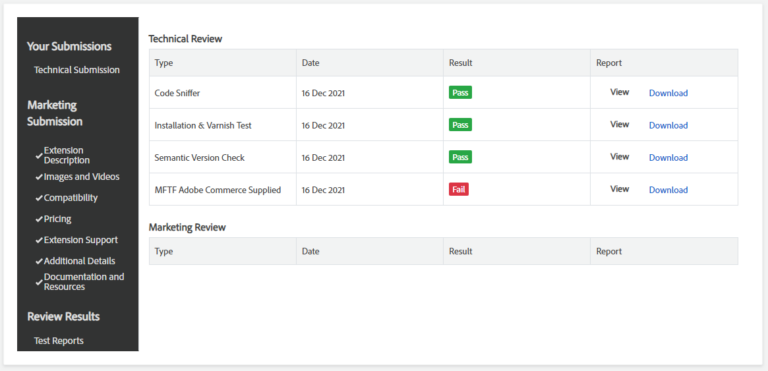Click the MFTF Adobe Commerce Supplied label

217,190
